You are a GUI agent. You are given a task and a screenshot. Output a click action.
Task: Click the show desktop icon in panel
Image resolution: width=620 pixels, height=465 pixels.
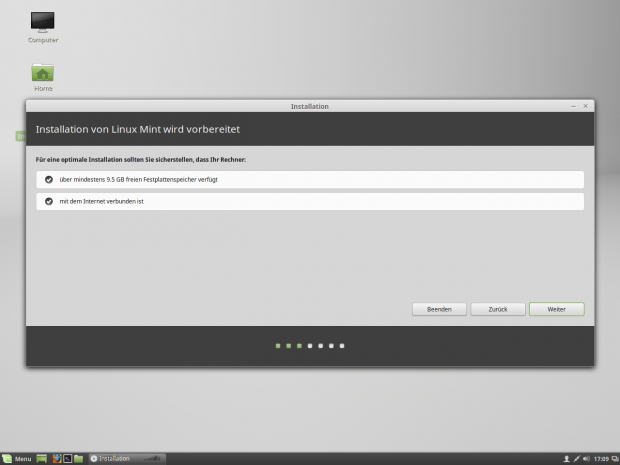pyautogui.click(x=42, y=459)
